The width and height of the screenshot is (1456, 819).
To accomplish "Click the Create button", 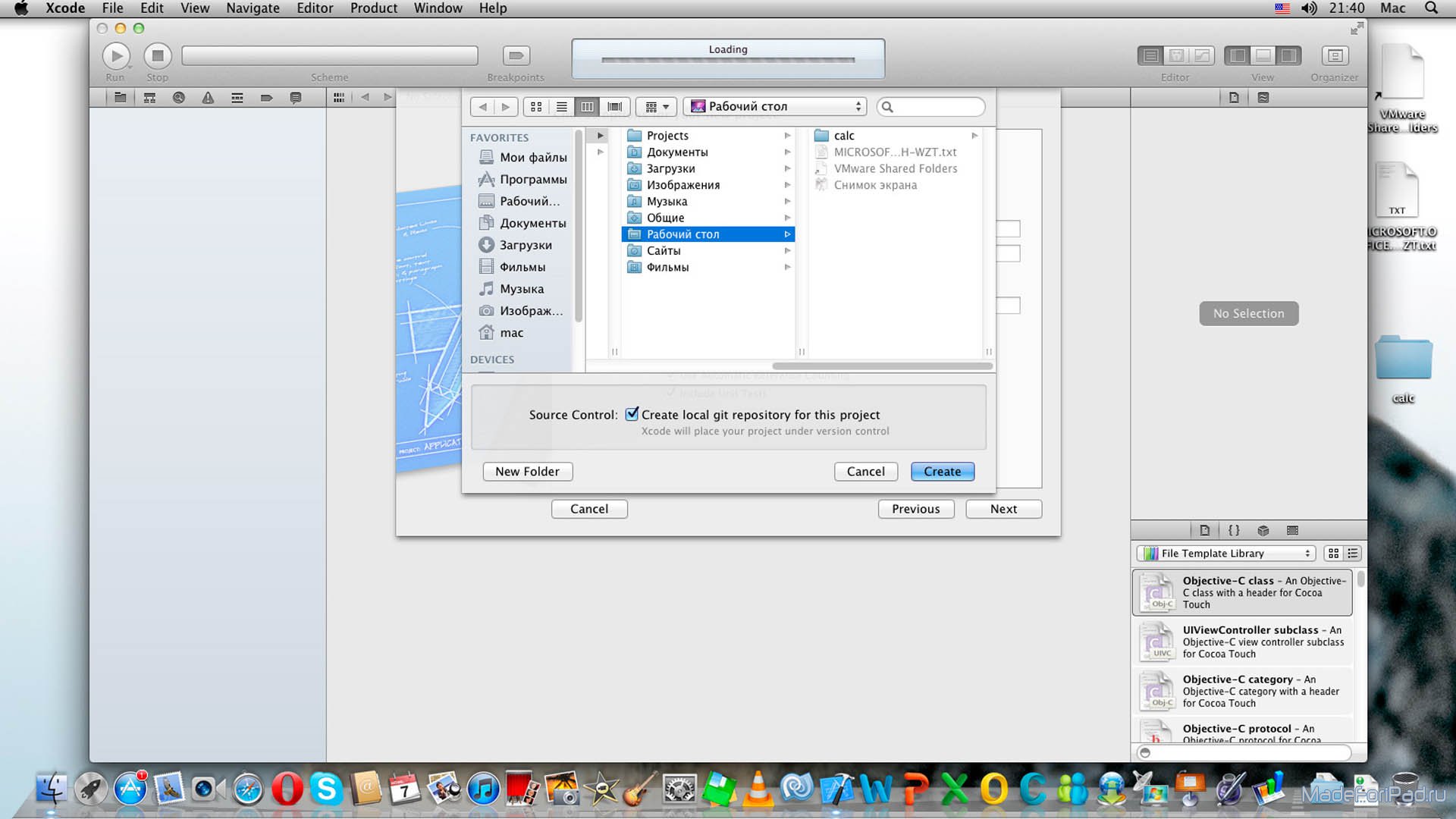I will coord(942,472).
